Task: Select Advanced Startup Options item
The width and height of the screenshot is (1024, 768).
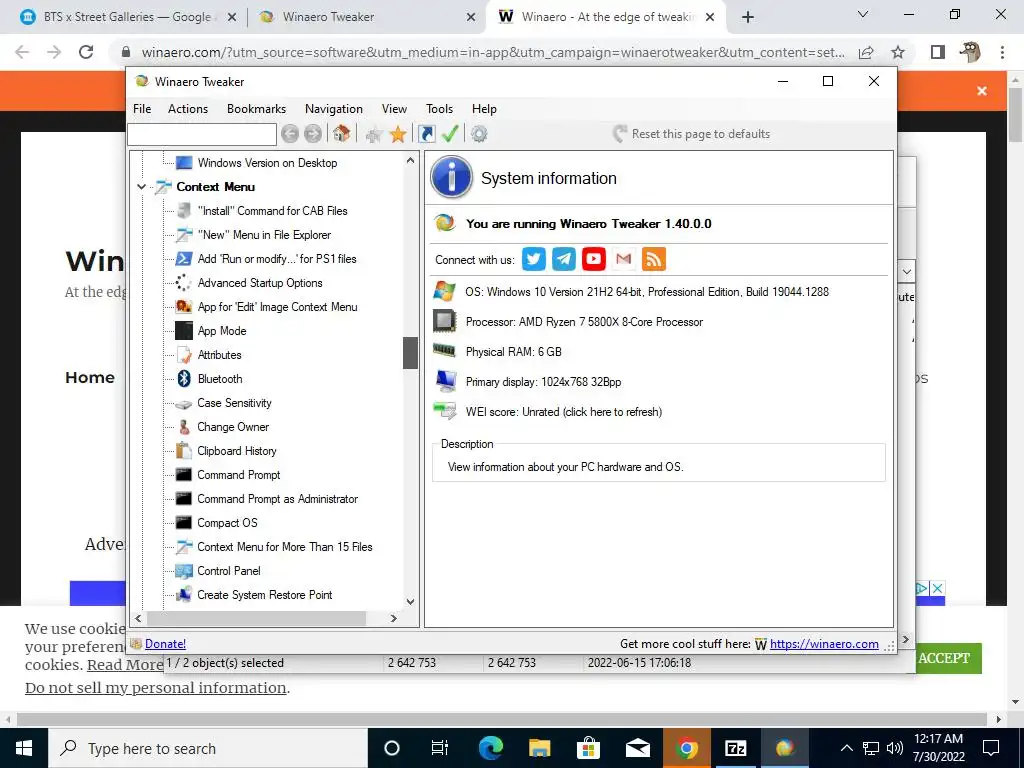Action: click(260, 283)
